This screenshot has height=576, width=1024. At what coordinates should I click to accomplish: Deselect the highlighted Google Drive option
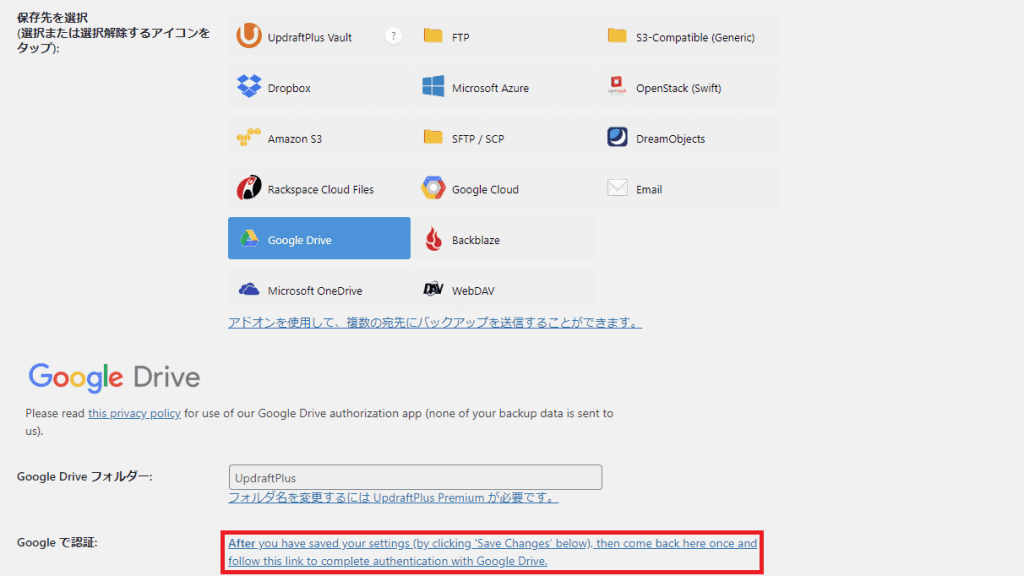tap(318, 240)
